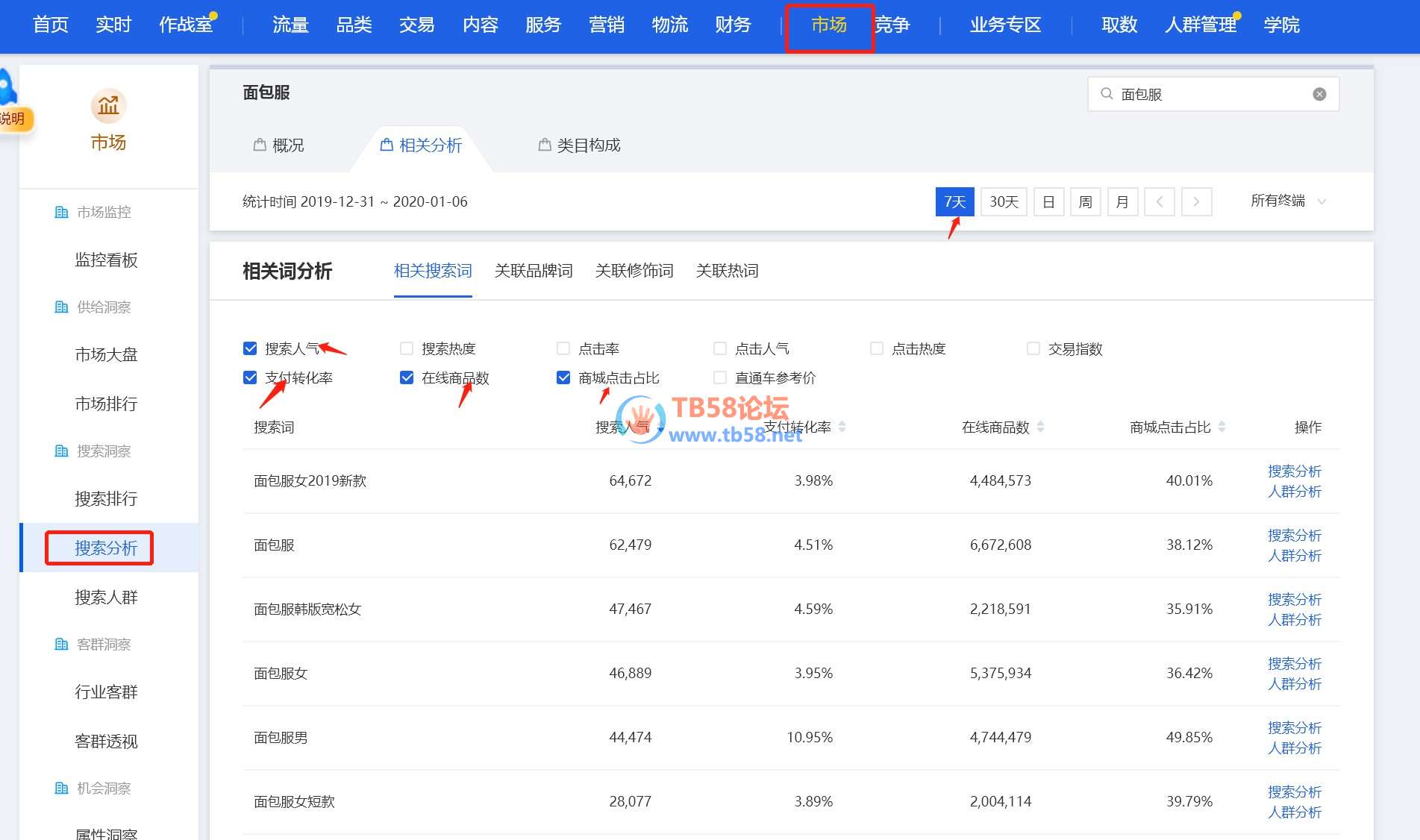Sort by 商城点击占比 column arrows
1420x840 pixels.
coord(1222,427)
